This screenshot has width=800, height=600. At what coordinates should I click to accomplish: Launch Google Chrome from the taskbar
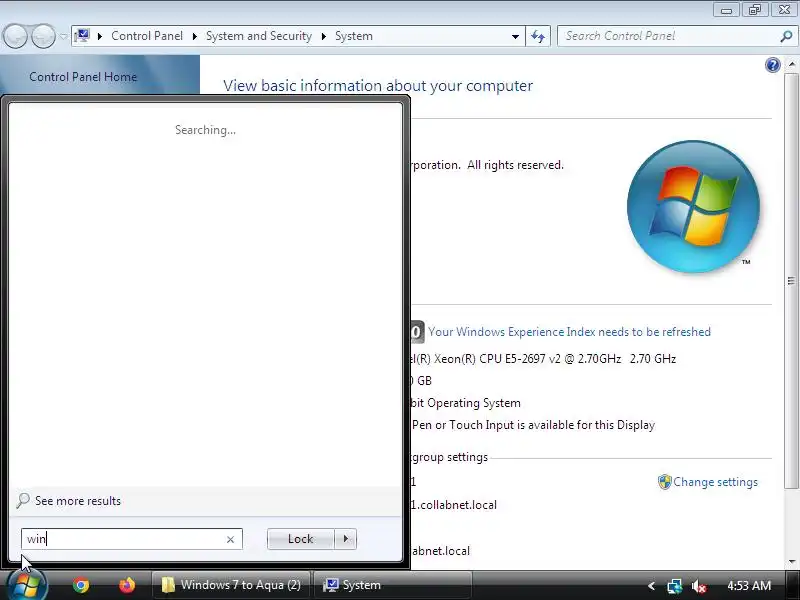(81, 585)
